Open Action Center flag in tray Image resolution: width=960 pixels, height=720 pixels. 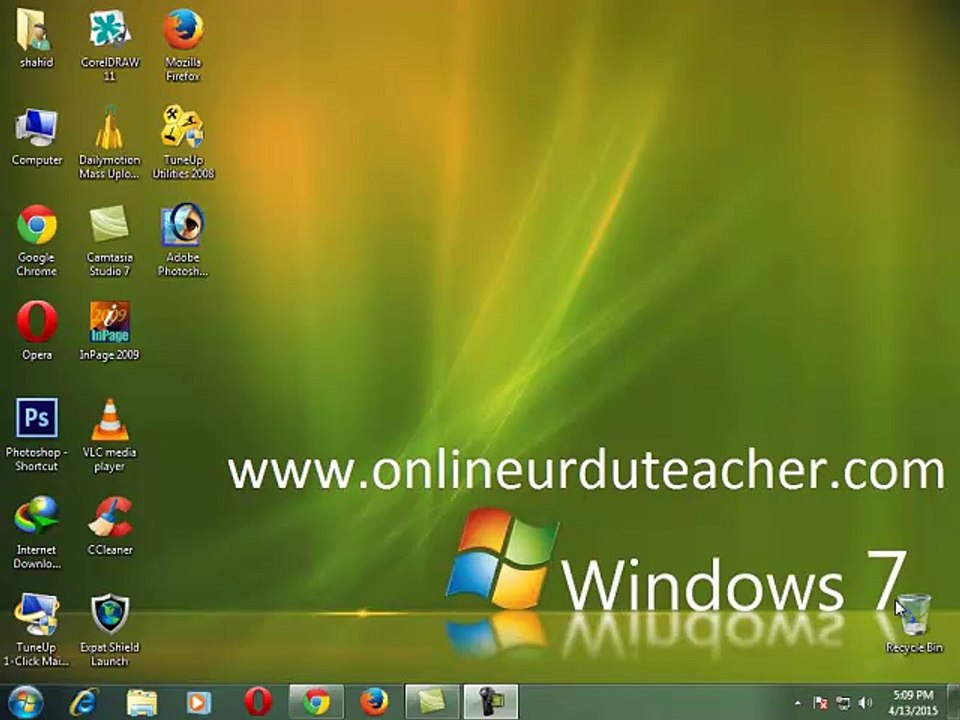click(820, 703)
